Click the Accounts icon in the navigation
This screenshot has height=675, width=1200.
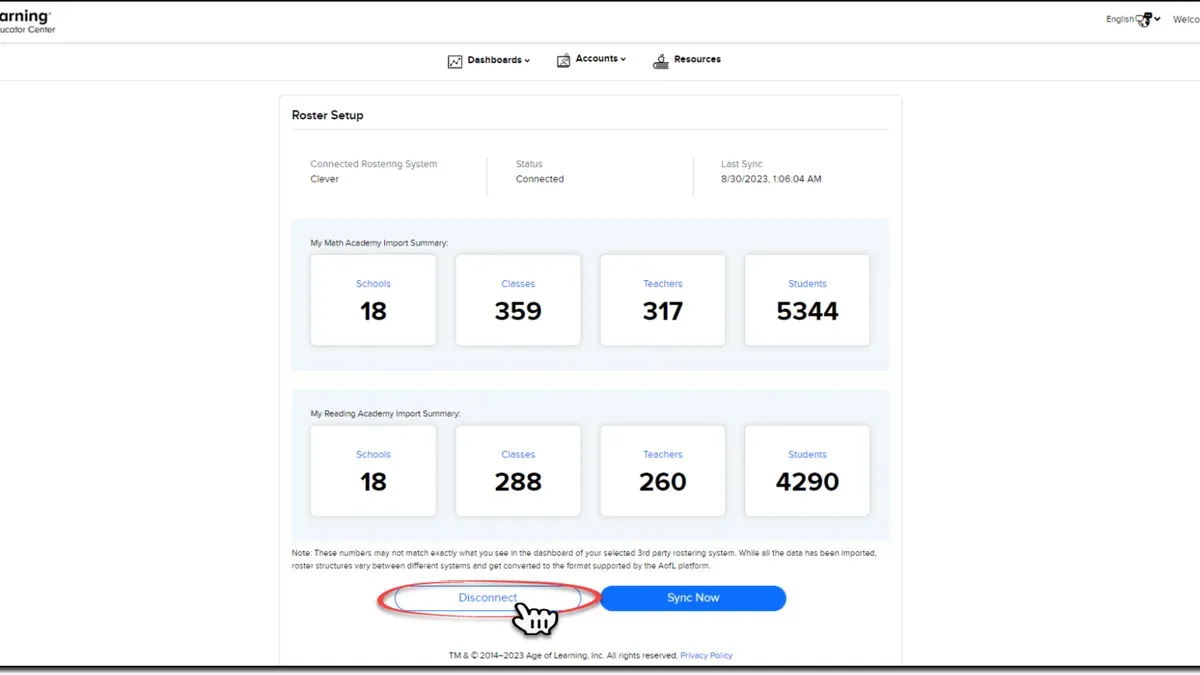pyautogui.click(x=563, y=60)
